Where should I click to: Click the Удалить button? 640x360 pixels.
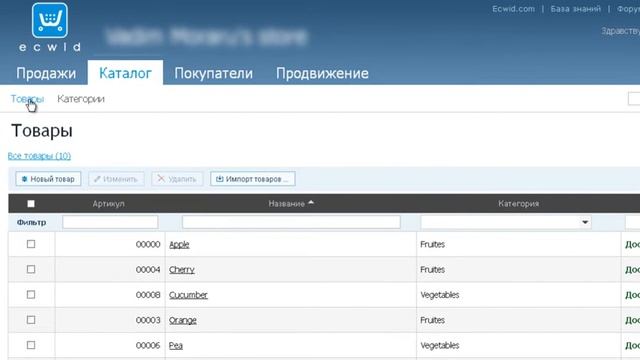[177, 179]
